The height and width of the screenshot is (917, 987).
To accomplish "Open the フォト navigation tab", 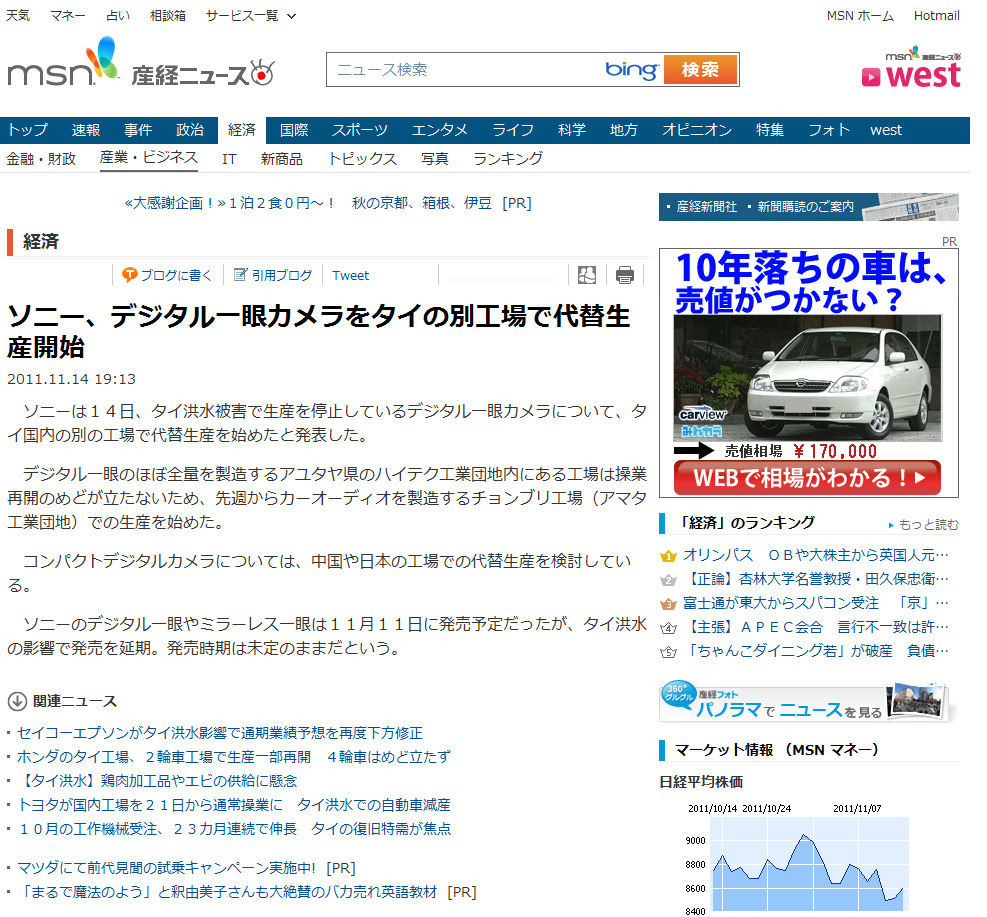I will pyautogui.click(x=828, y=130).
